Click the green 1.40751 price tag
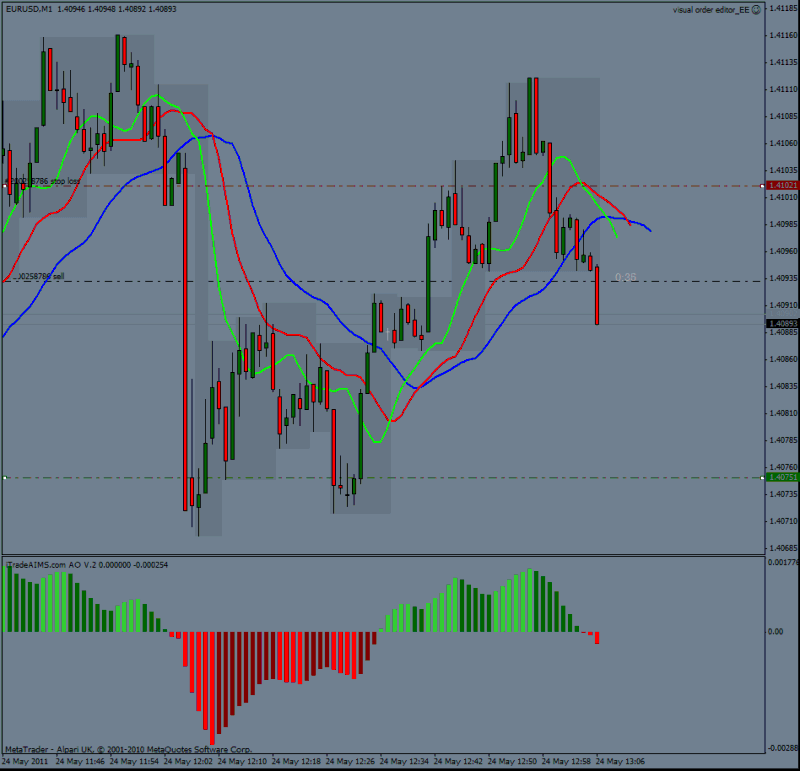 point(782,477)
